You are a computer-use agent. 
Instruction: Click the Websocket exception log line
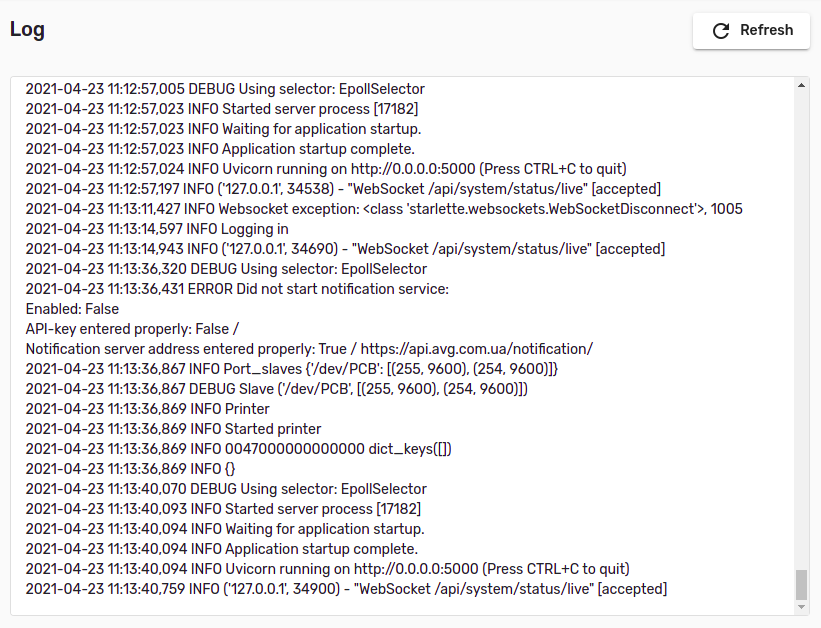384,209
